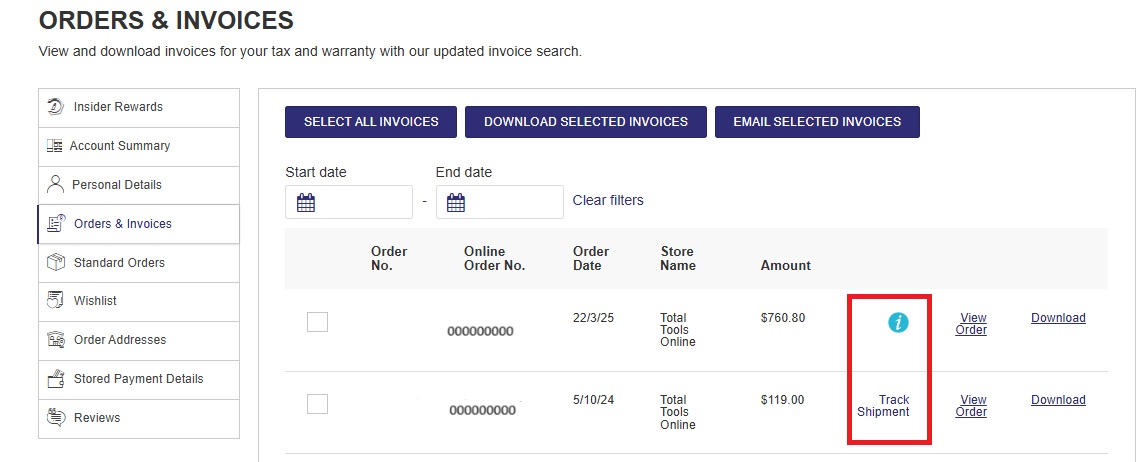Image resolution: width=1144 pixels, height=462 pixels.
Task: Download invoice for the 5/10/24 order
Action: coord(1058,399)
